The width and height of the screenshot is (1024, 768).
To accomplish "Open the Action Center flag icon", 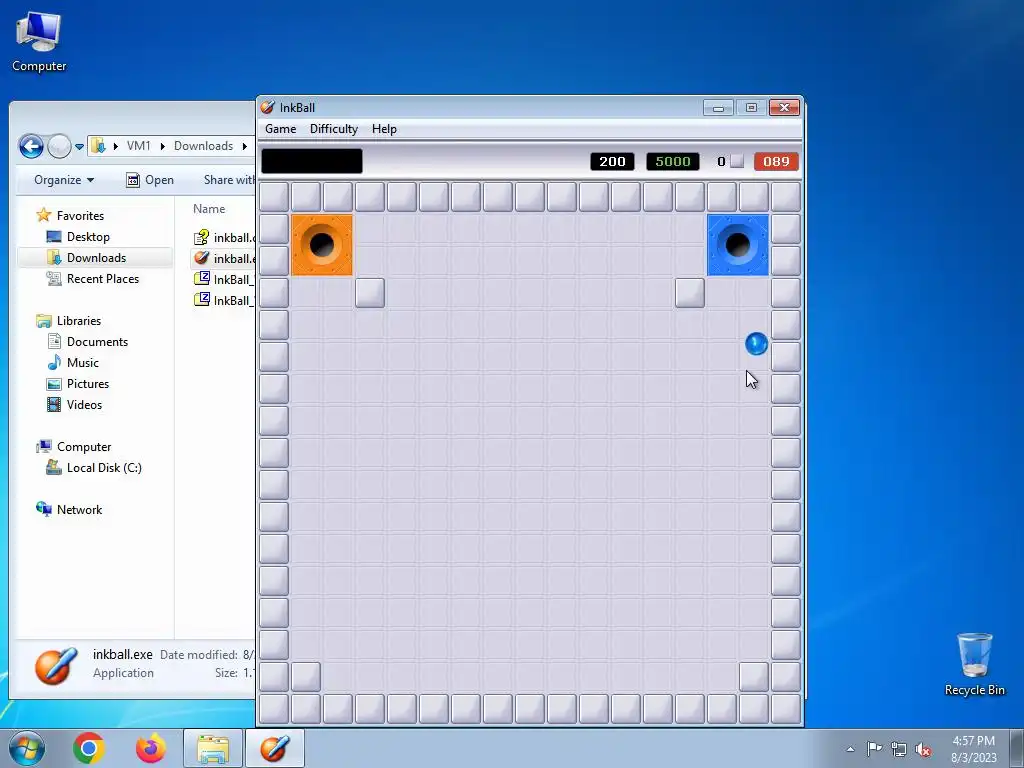I will tap(874, 749).
